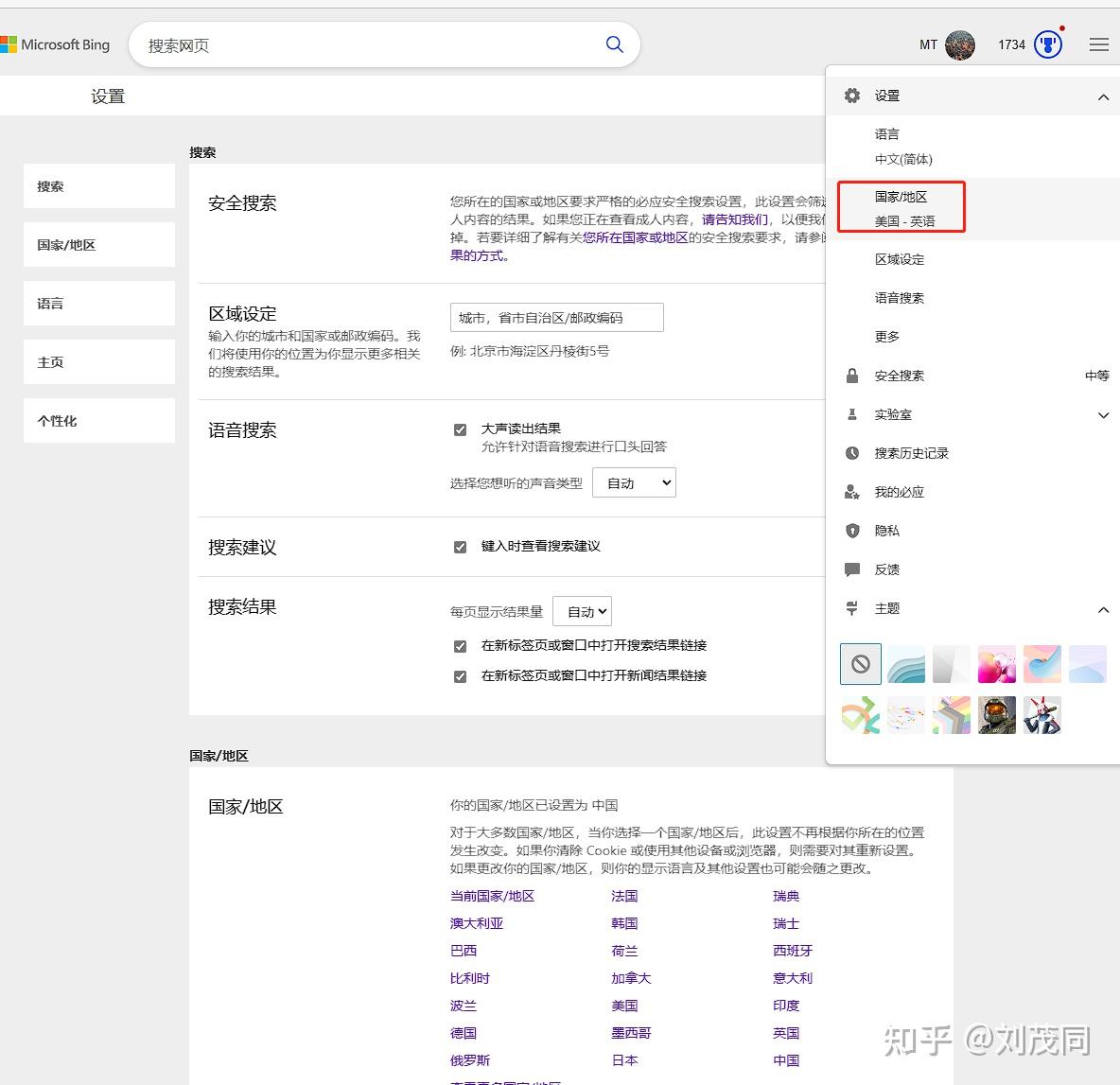Collapse the 设置 panel chevron
Image resolution: width=1120 pixels, height=1085 pixels.
(x=1103, y=96)
